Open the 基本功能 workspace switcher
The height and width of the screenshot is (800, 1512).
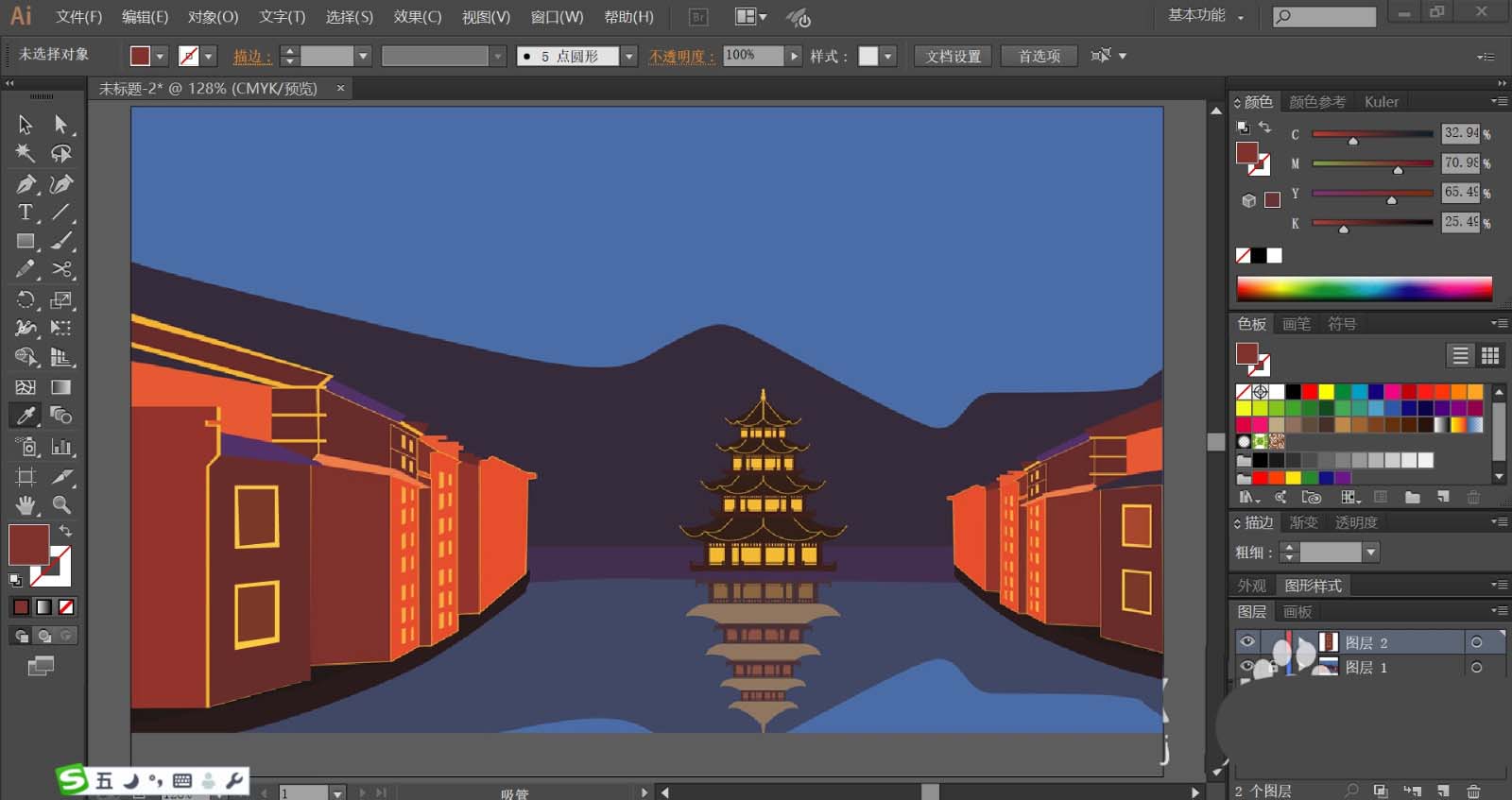coord(1205,16)
